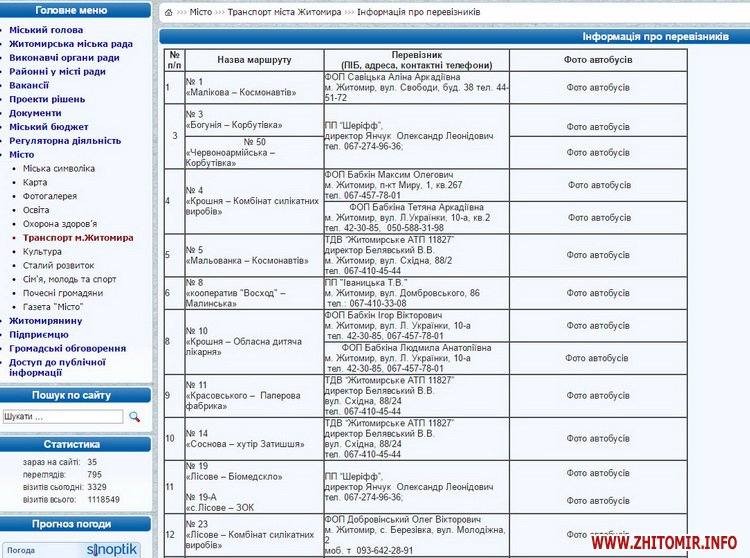Open the Вакансії menu entry
The height and width of the screenshot is (558, 750).
30,86
